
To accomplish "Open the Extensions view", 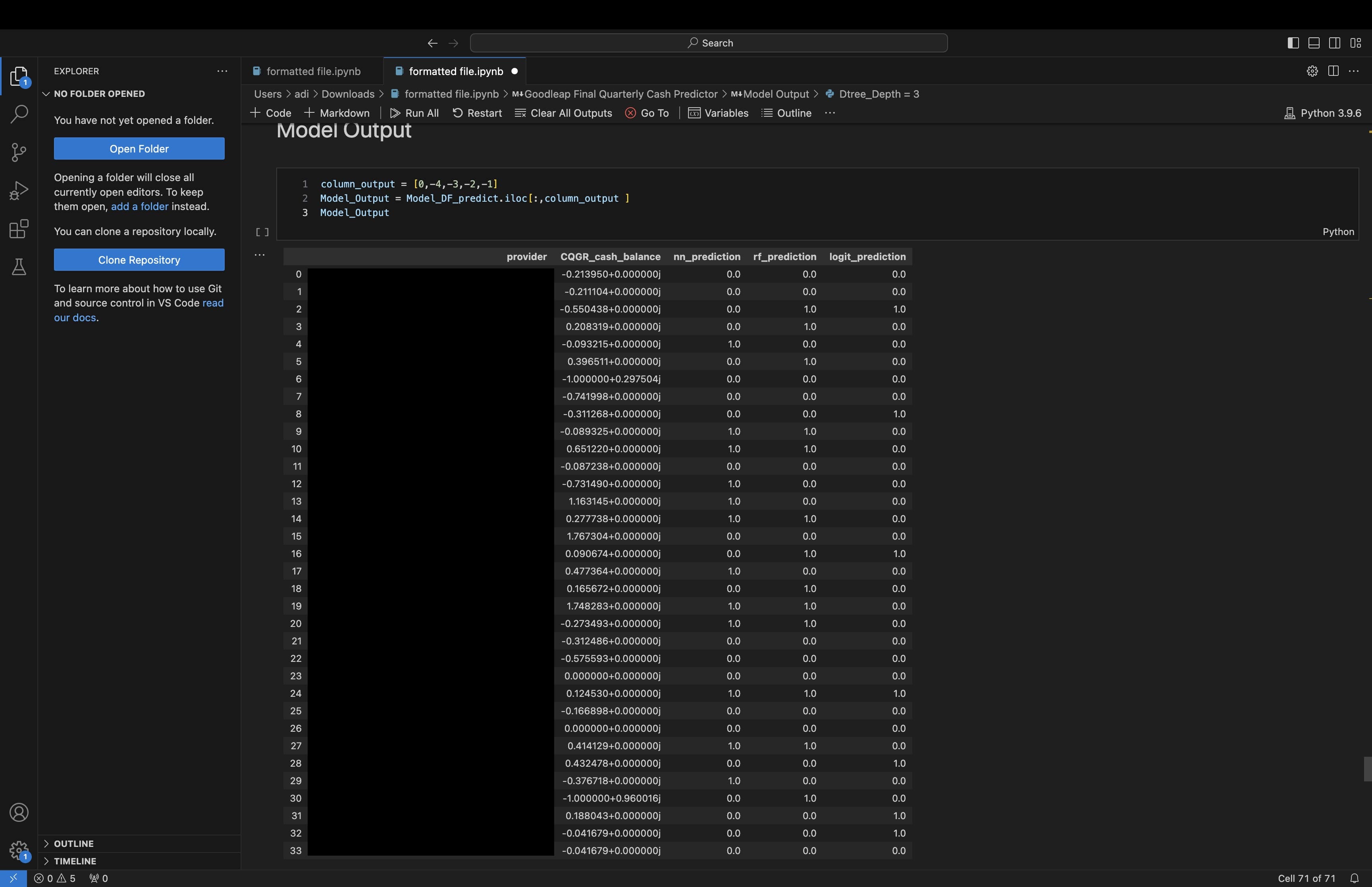I will tap(19, 229).
